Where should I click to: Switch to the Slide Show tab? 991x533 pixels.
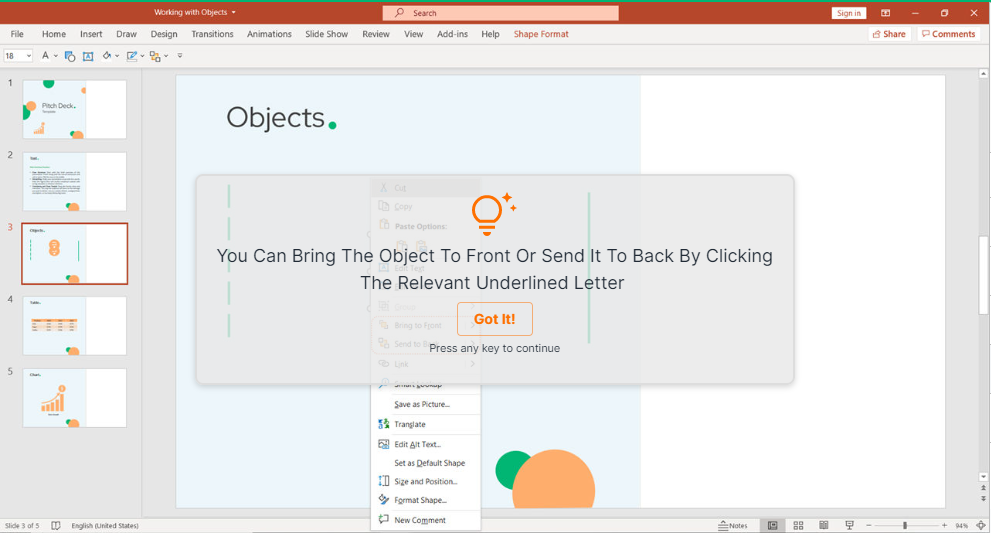click(326, 34)
